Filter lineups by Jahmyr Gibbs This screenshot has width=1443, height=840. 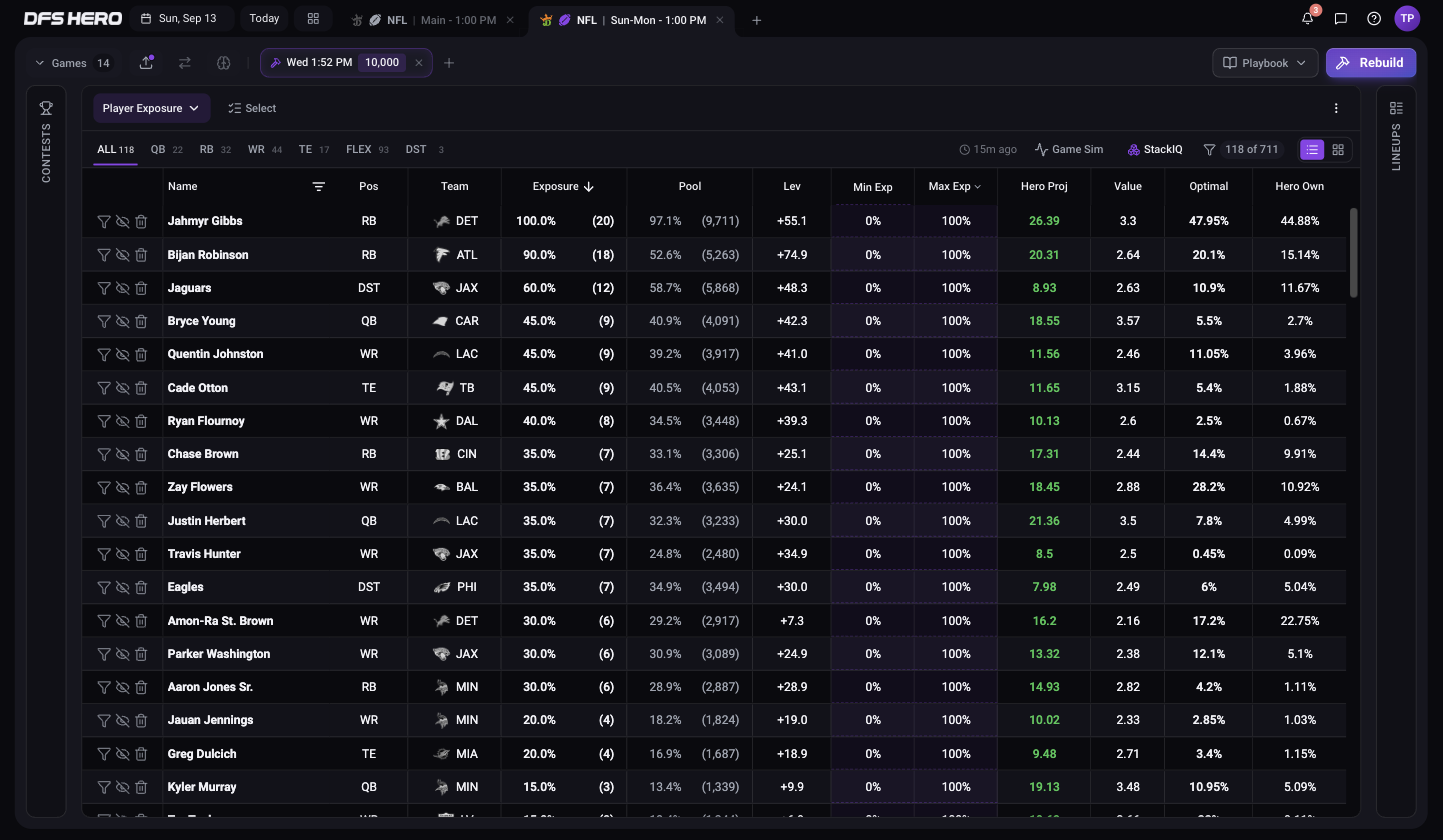coord(104,221)
